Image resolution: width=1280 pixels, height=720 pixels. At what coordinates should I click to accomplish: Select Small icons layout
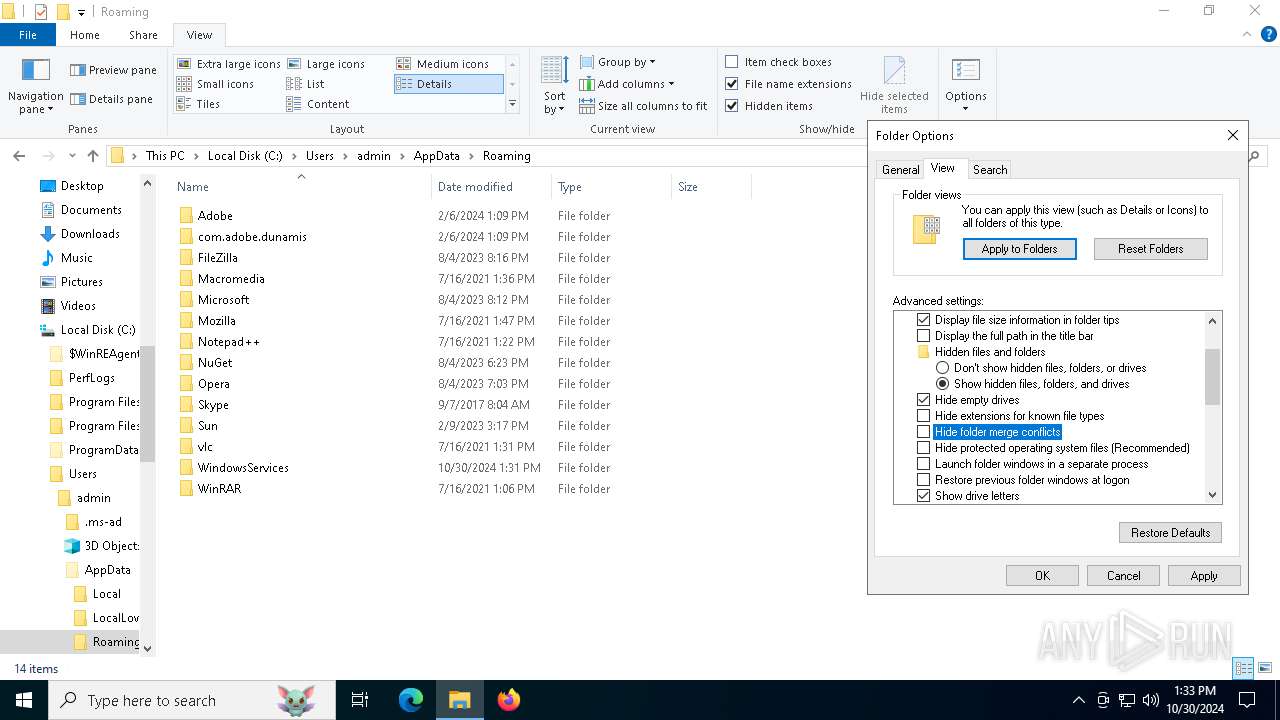click(x=216, y=84)
